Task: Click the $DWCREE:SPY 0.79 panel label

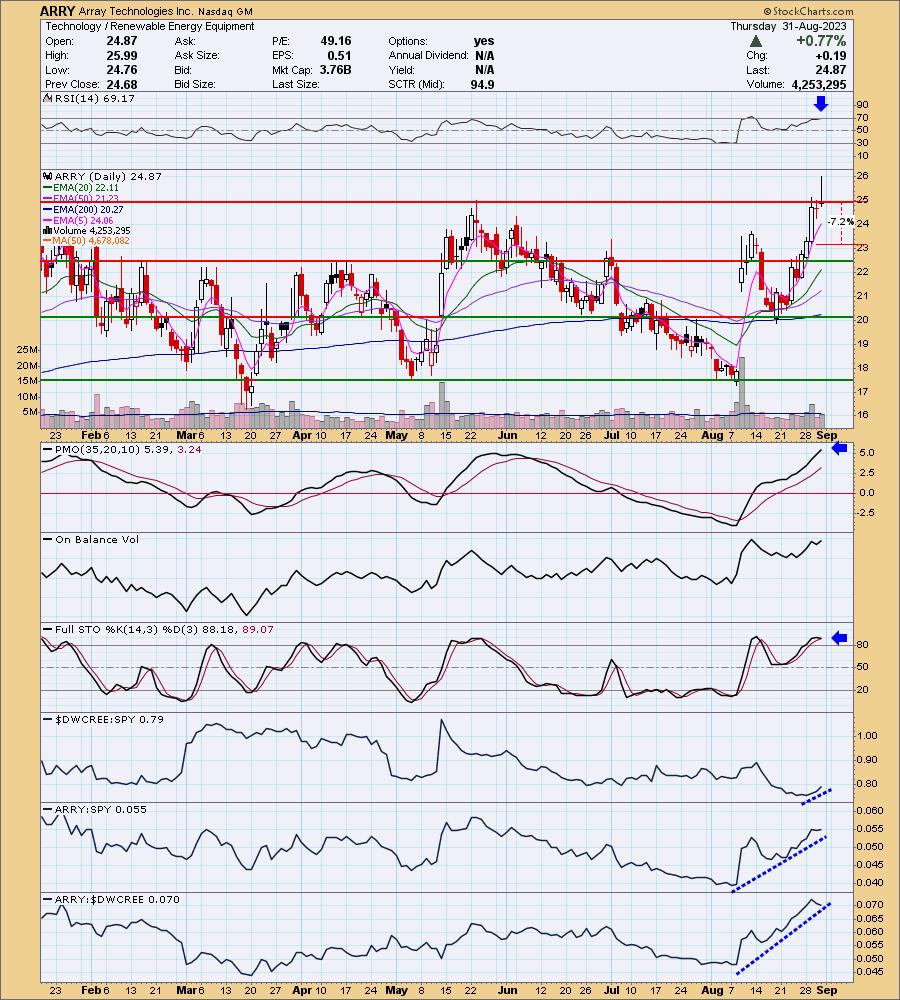Action: tap(109, 719)
